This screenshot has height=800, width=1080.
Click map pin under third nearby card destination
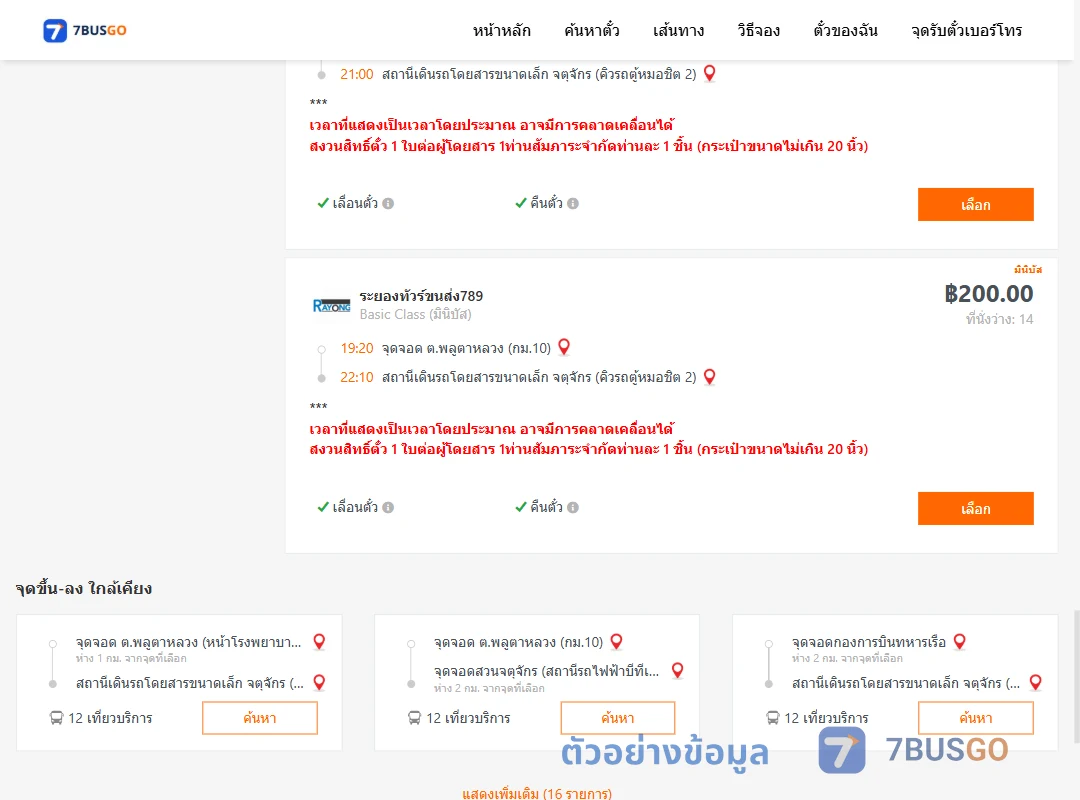click(1035, 682)
